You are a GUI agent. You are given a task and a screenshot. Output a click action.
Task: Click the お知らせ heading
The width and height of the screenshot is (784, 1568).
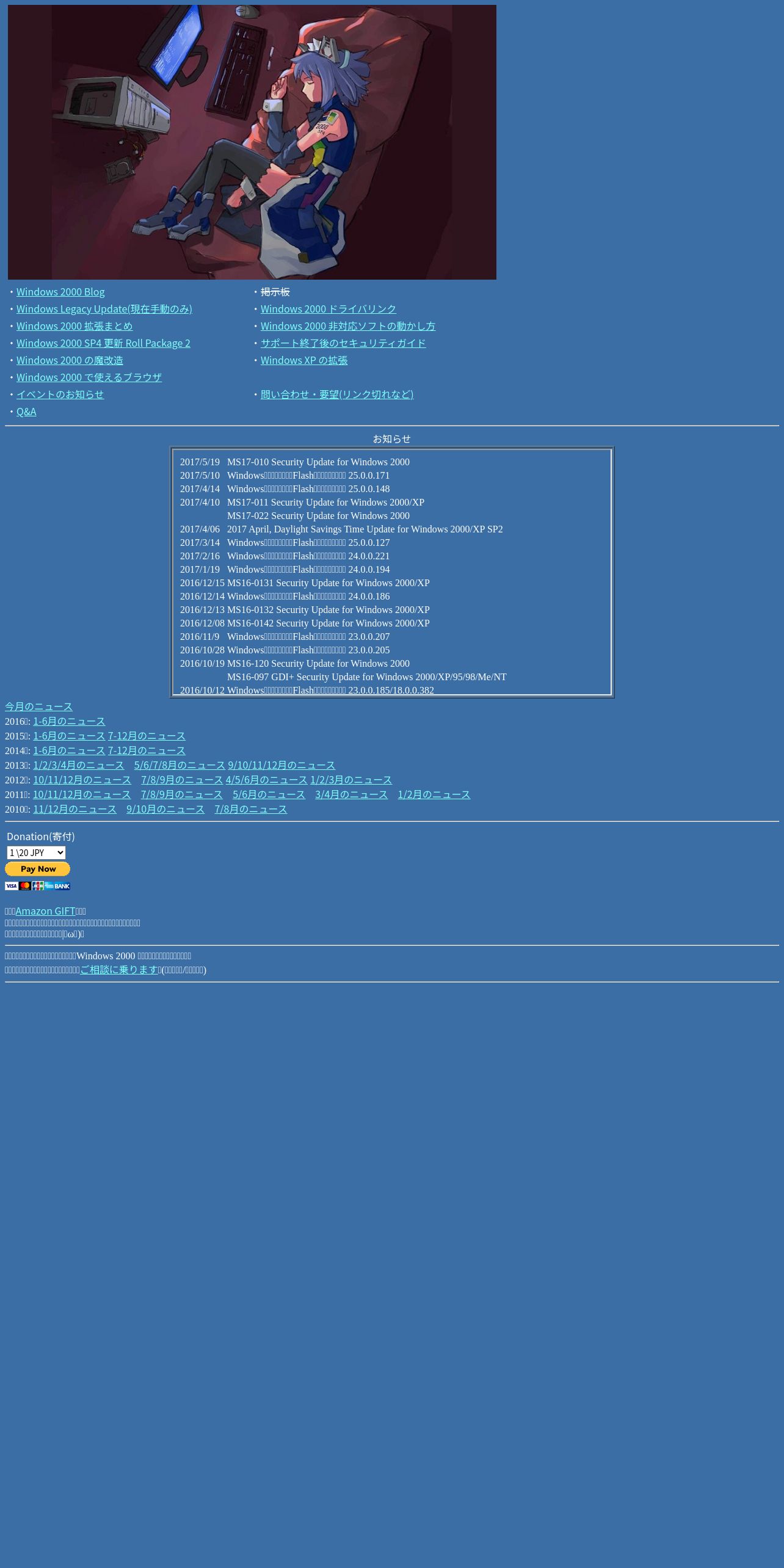392,439
